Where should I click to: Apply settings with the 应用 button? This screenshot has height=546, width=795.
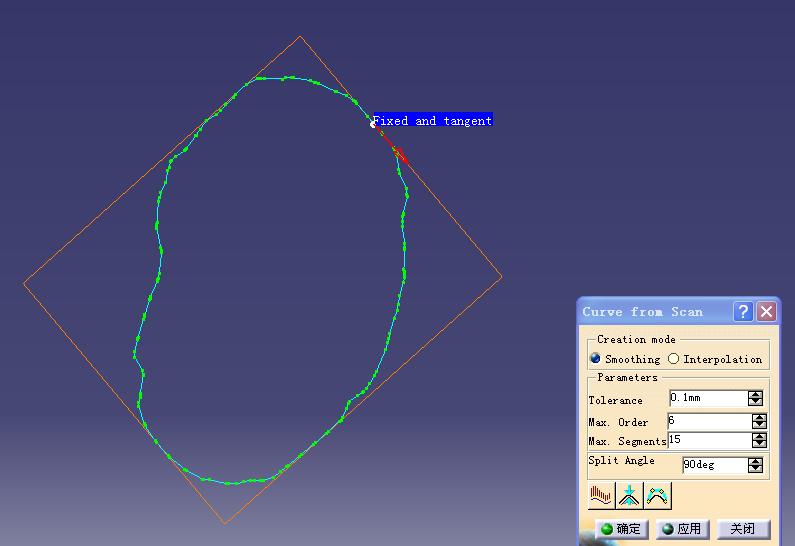[x=682, y=529]
